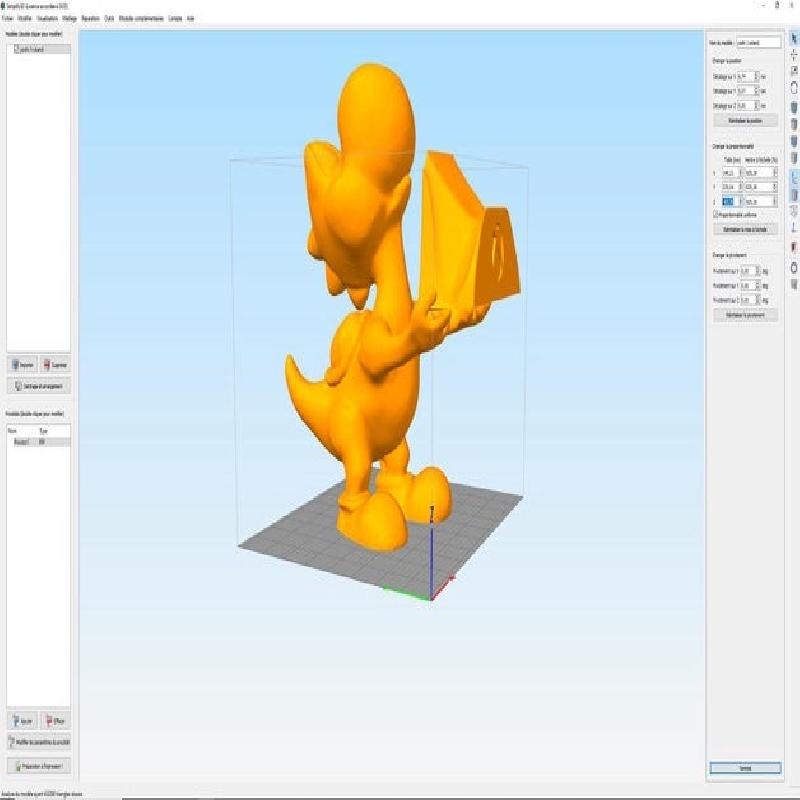Image resolution: width=800 pixels, height=800 pixels.
Task: Adjust the Y rotation degrees stepper
Action: tap(758, 286)
